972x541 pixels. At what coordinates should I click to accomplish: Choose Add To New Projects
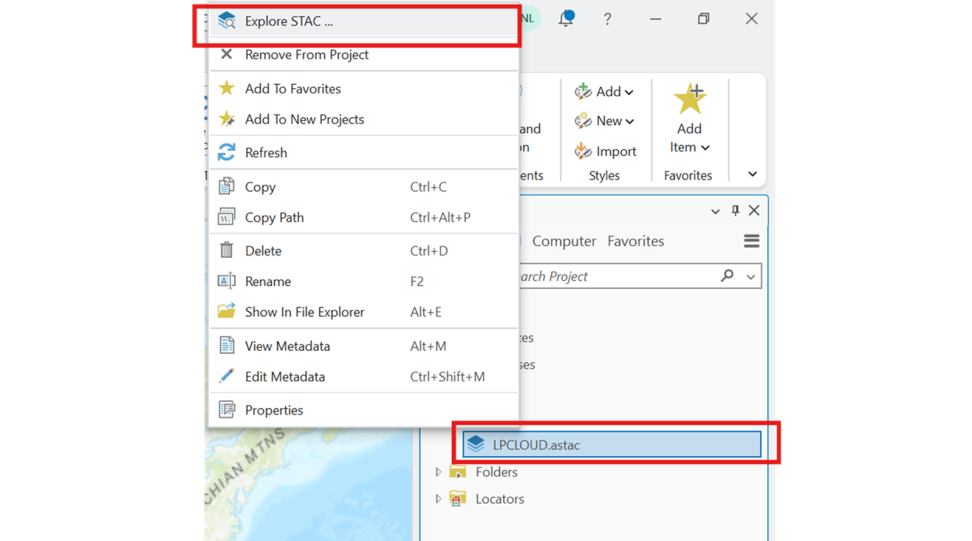click(x=363, y=119)
